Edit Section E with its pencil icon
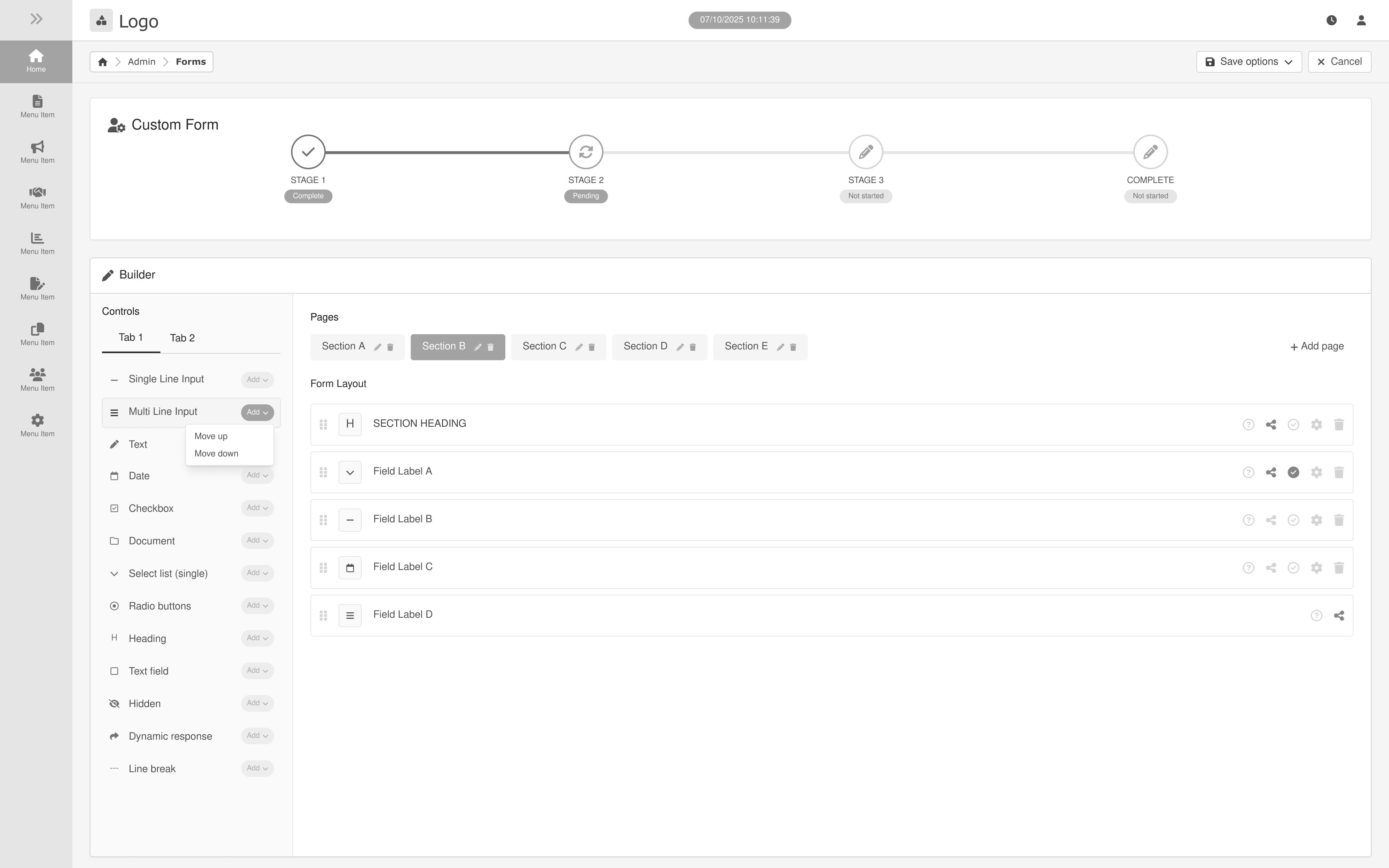Screen dimensions: 1389x868 [780, 347]
